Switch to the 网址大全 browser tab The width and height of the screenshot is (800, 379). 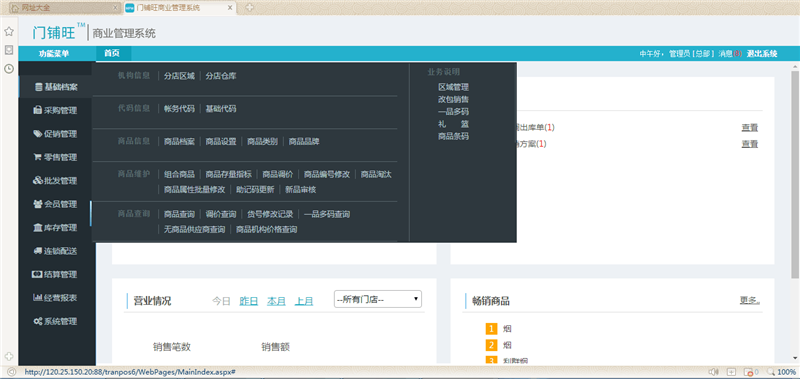(65, 8)
